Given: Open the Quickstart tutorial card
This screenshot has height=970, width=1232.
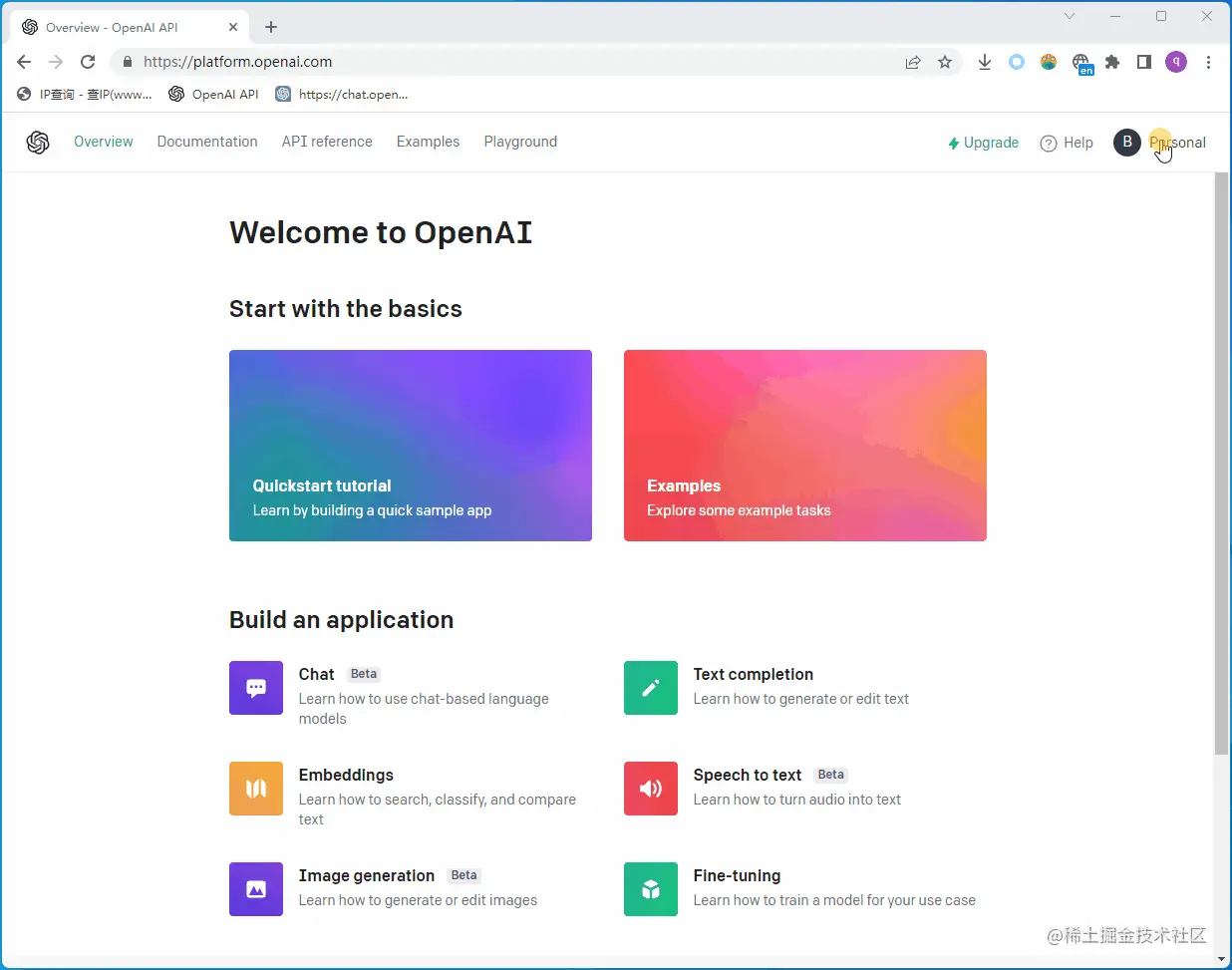Looking at the screenshot, I should click(411, 446).
